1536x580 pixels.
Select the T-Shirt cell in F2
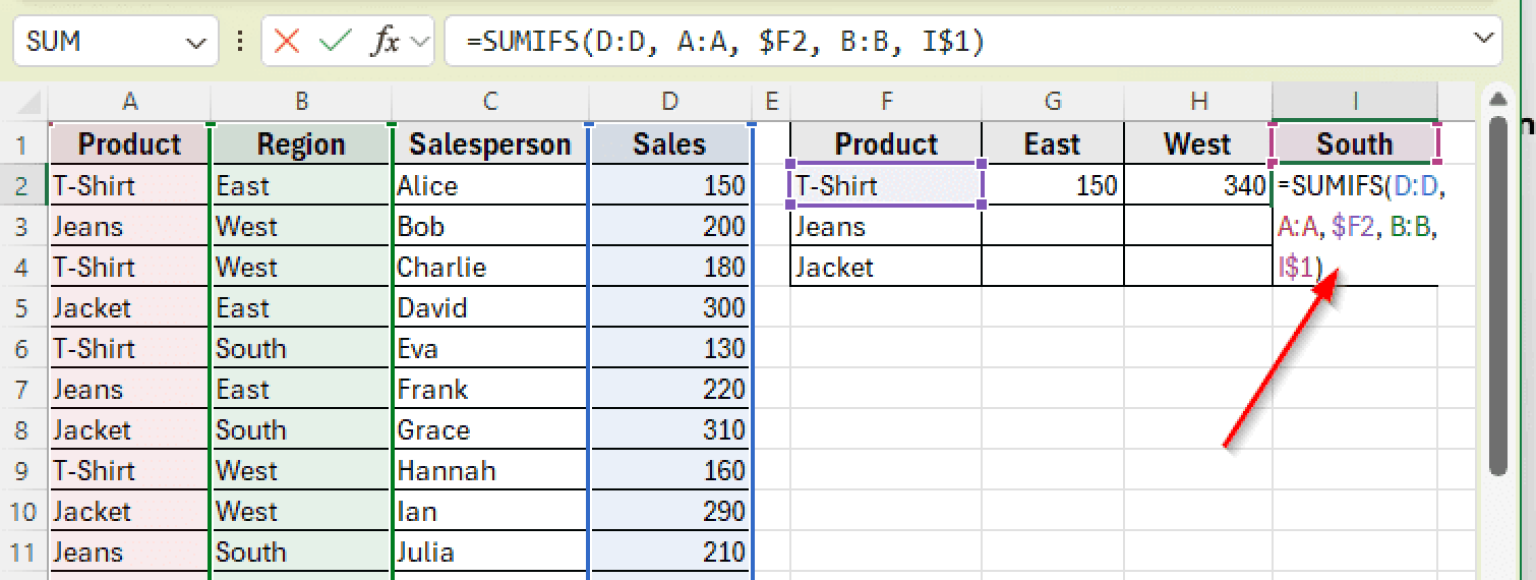click(x=884, y=185)
